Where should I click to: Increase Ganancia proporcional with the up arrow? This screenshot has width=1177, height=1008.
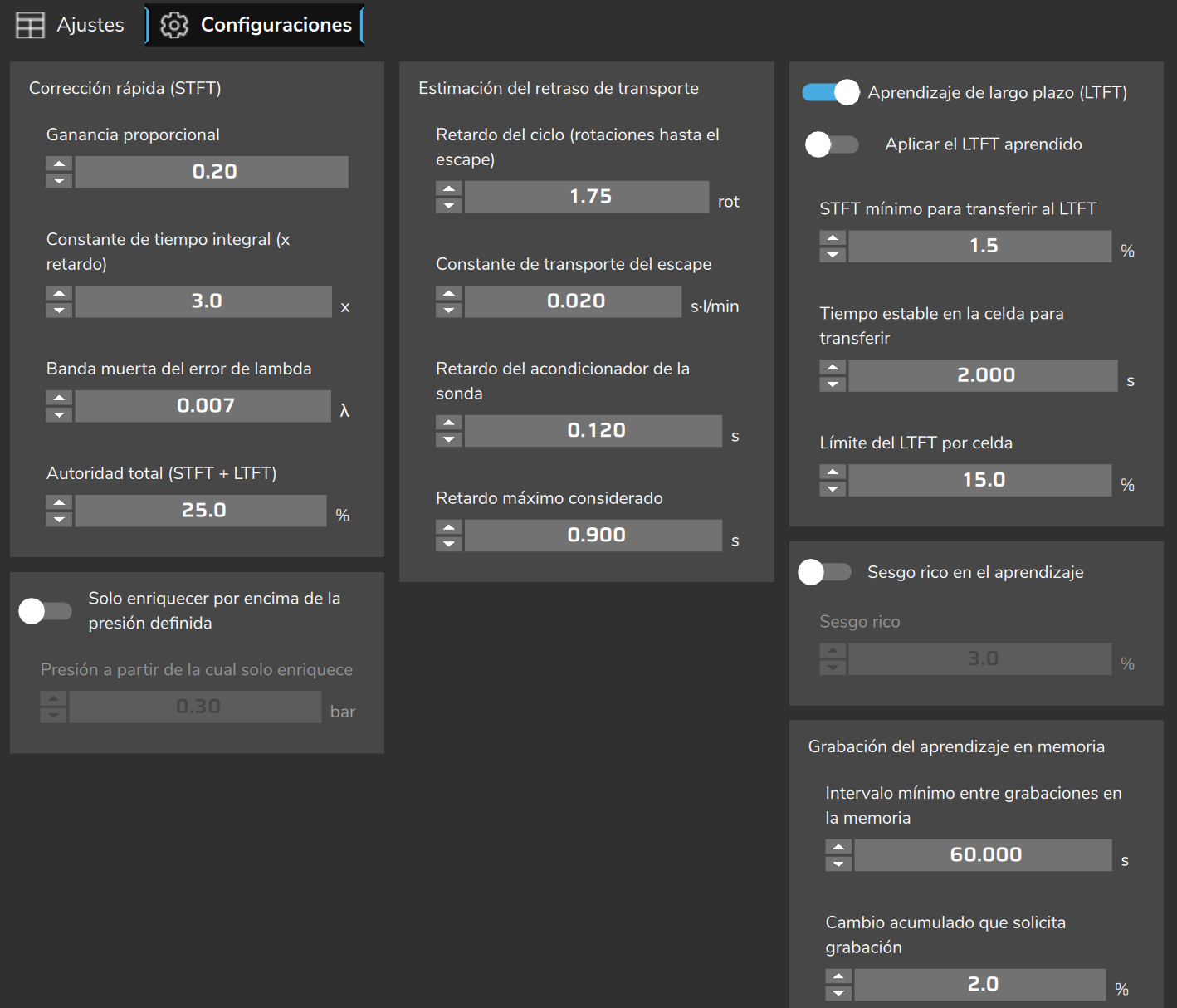(59, 164)
